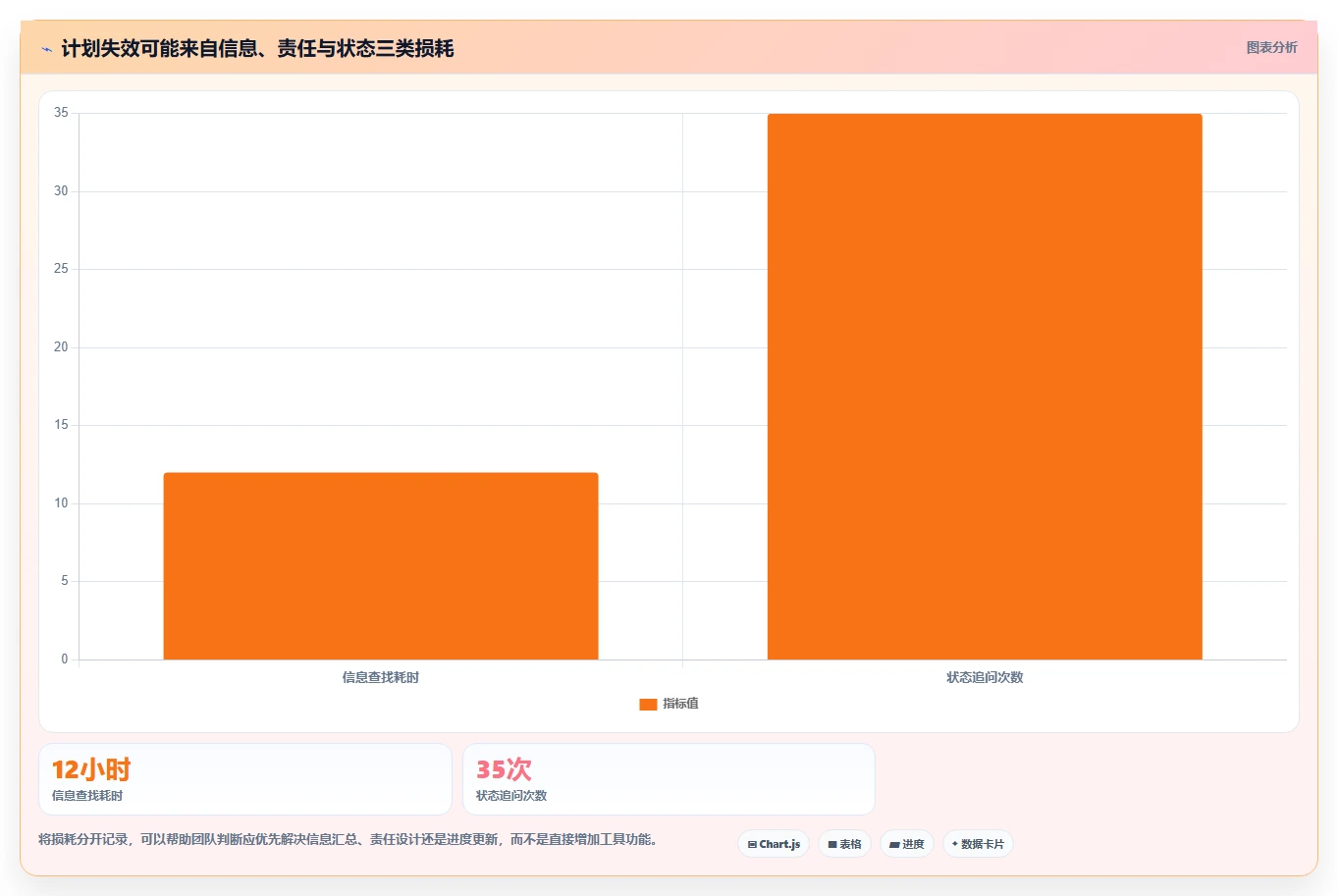1338x896 pixels.
Task: Click the 信息查找耗时 axis label
Action: pyautogui.click(x=381, y=677)
